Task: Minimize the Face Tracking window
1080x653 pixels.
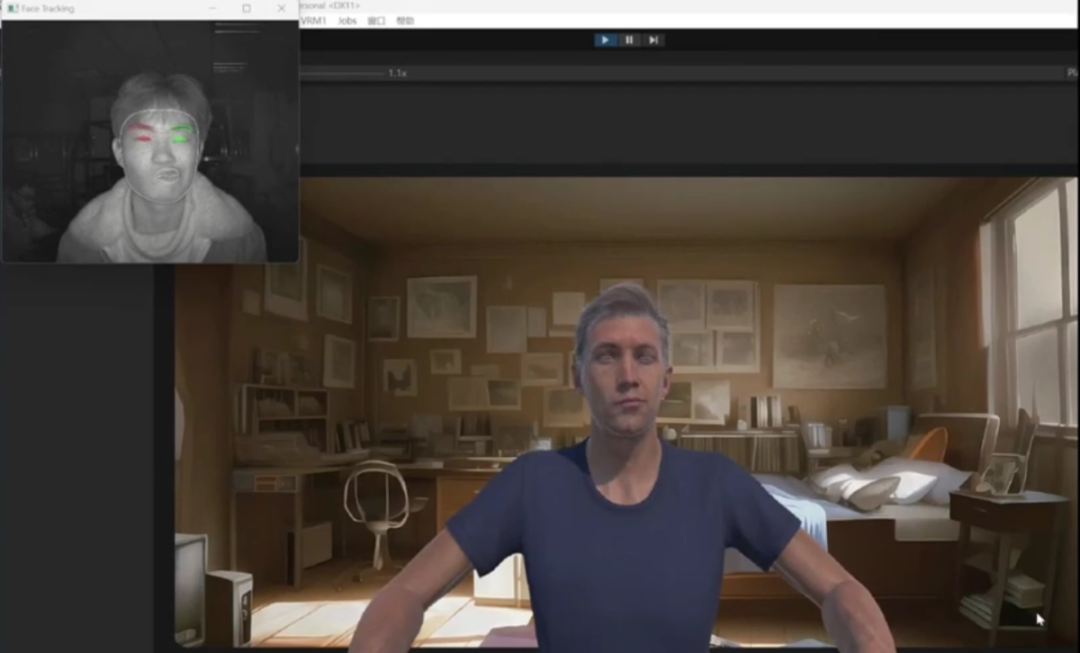Action: click(212, 8)
